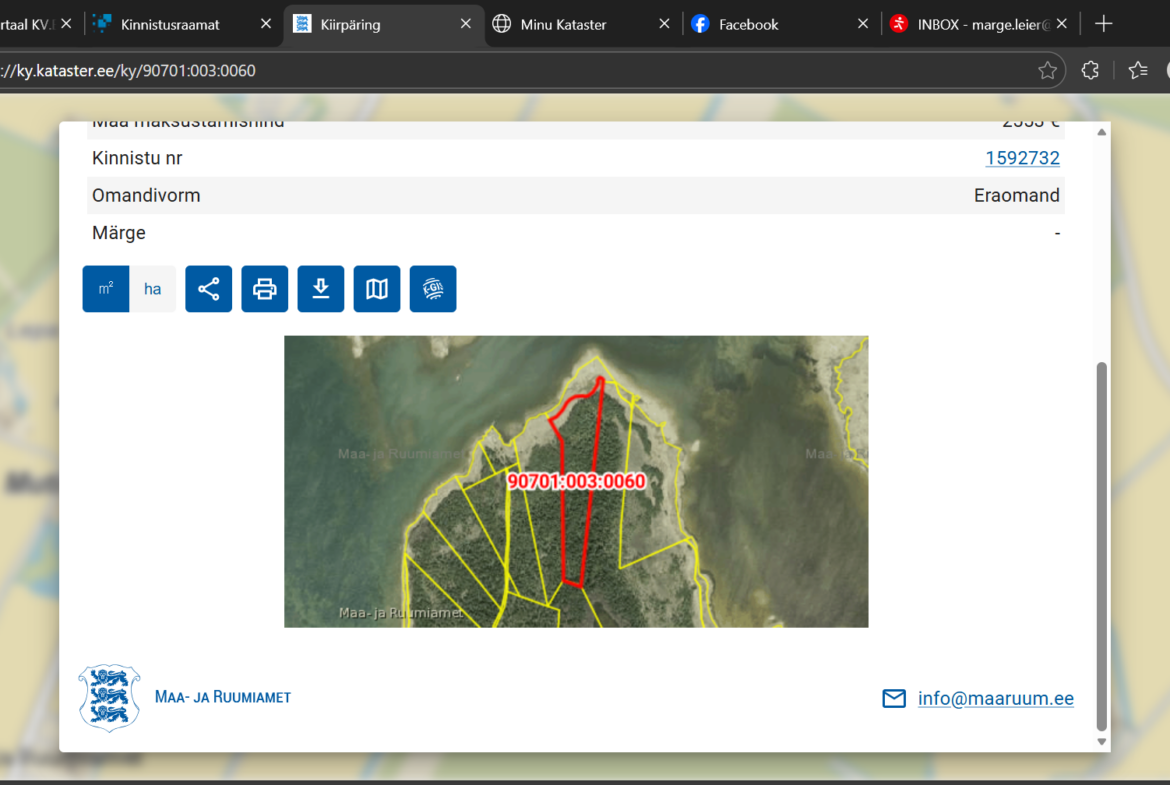Bookmark page with the star icon
The width and height of the screenshot is (1170, 785).
(x=1047, y=70)
